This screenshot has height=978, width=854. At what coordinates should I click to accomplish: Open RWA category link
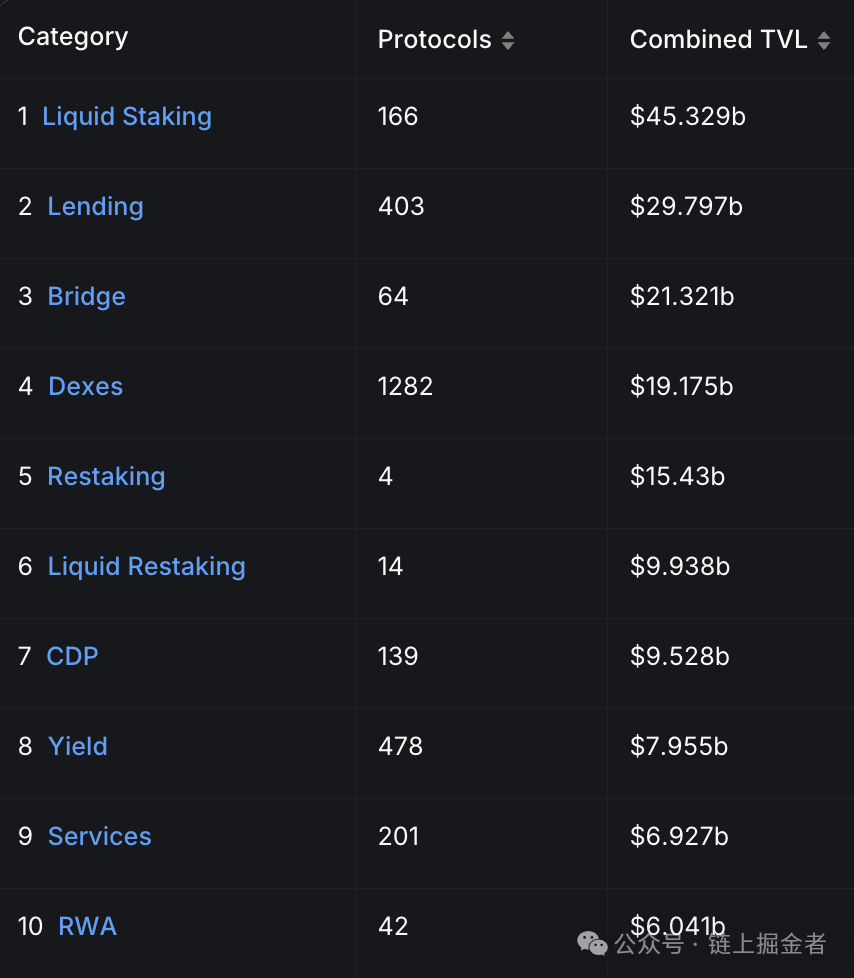87,926
